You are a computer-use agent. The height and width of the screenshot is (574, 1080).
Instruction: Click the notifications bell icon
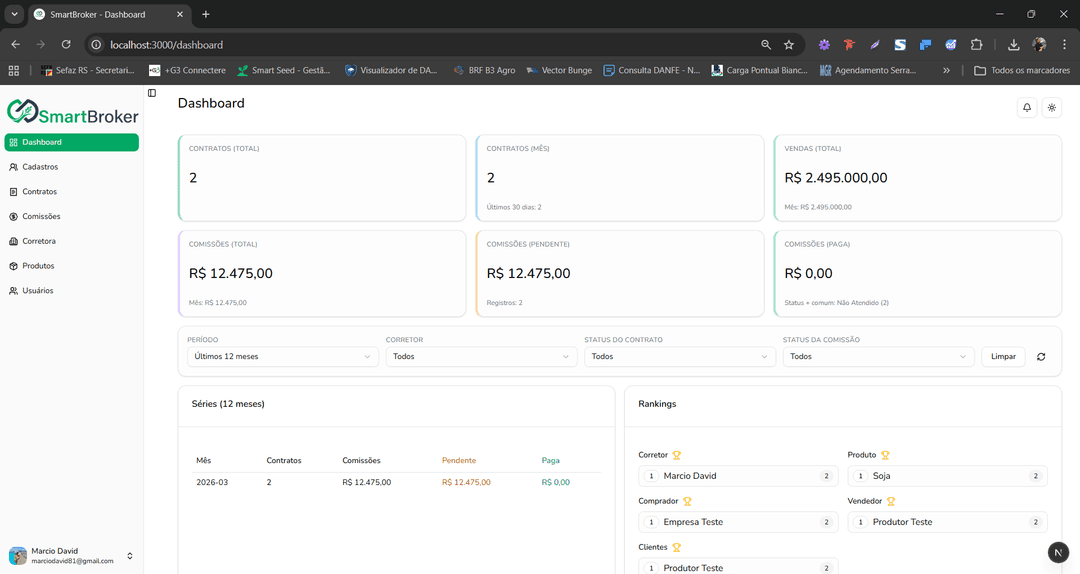(x=1026, y=108)
